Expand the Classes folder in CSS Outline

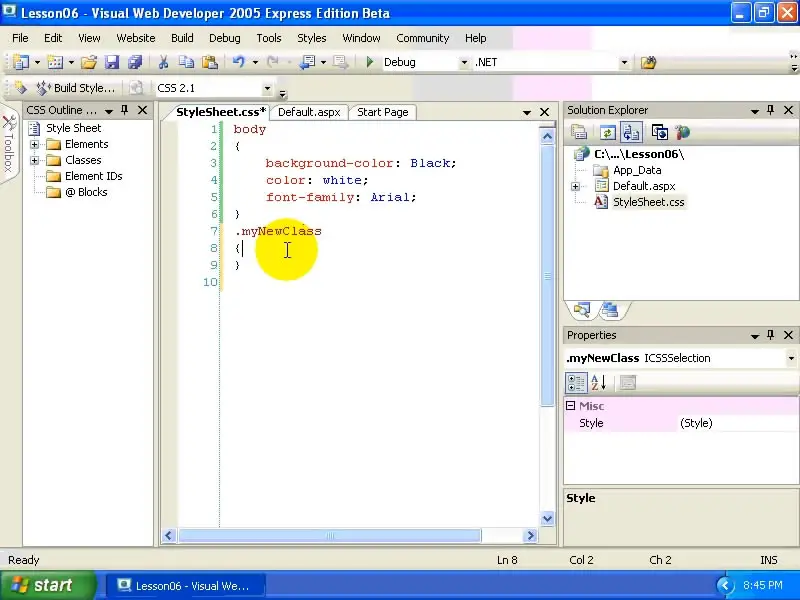click(34, 160)
